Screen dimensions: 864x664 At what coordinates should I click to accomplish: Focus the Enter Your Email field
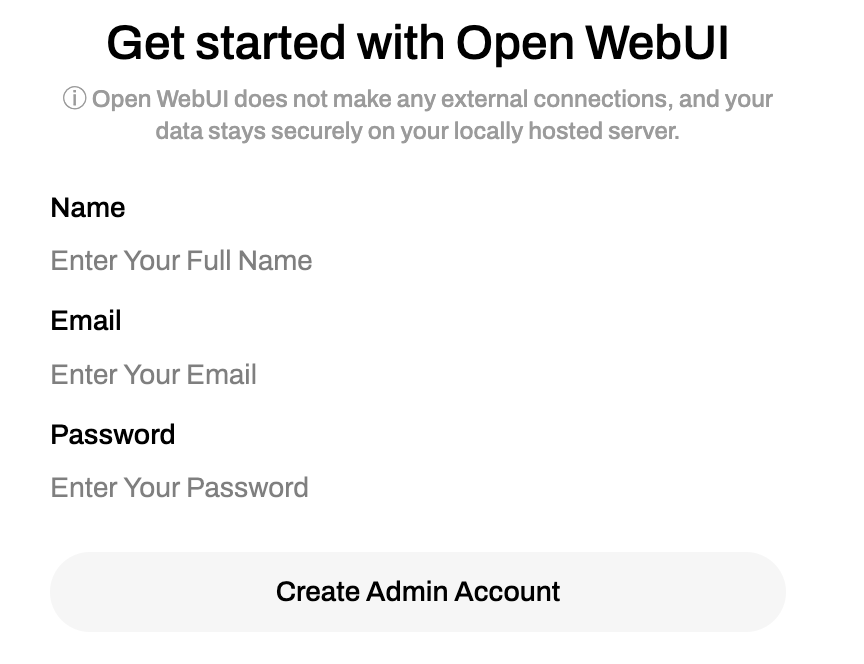click(418, 375)
